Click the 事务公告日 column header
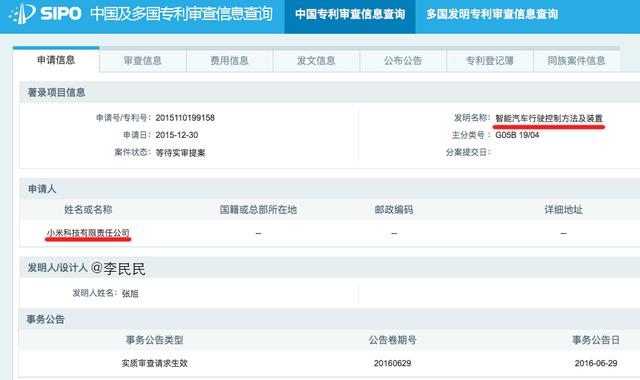 click(596, 340)
